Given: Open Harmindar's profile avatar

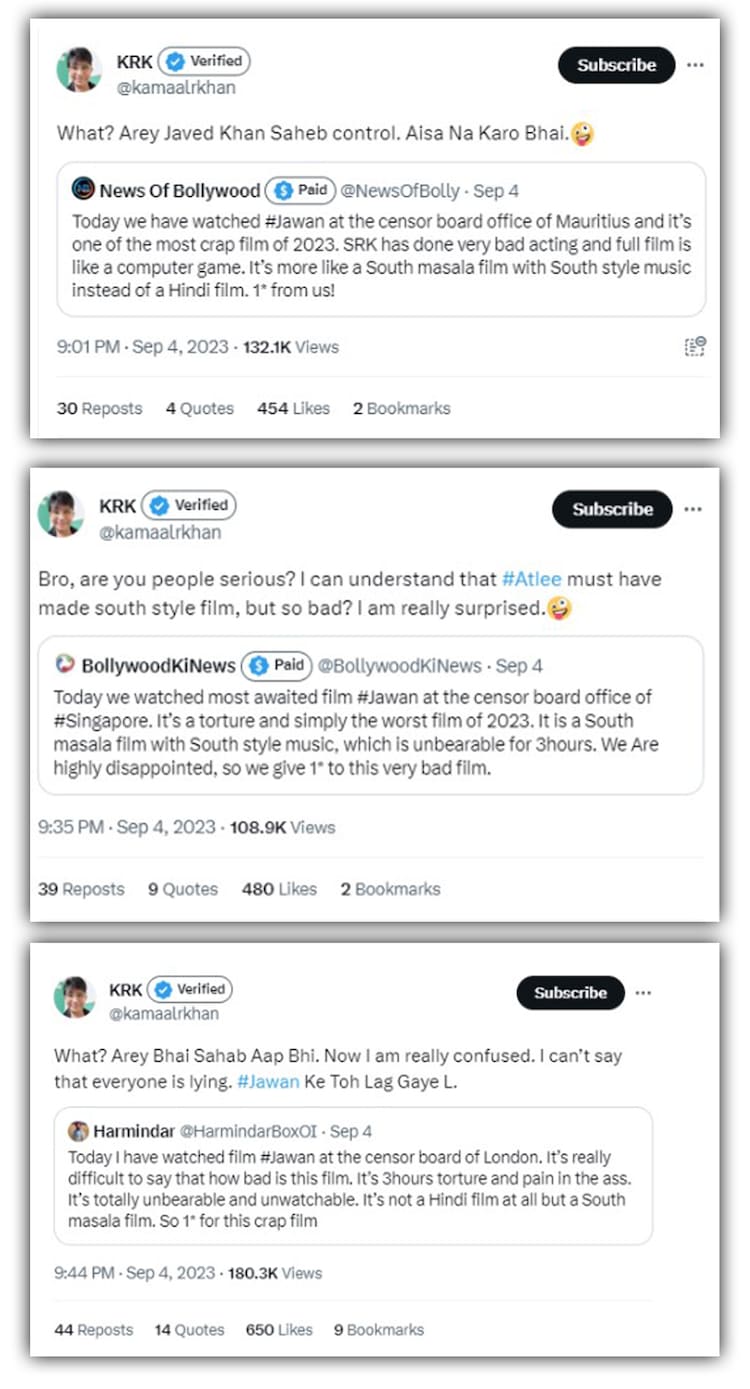Looking at the screenshot, I should pyautogui.click(x=78, y=1131).
